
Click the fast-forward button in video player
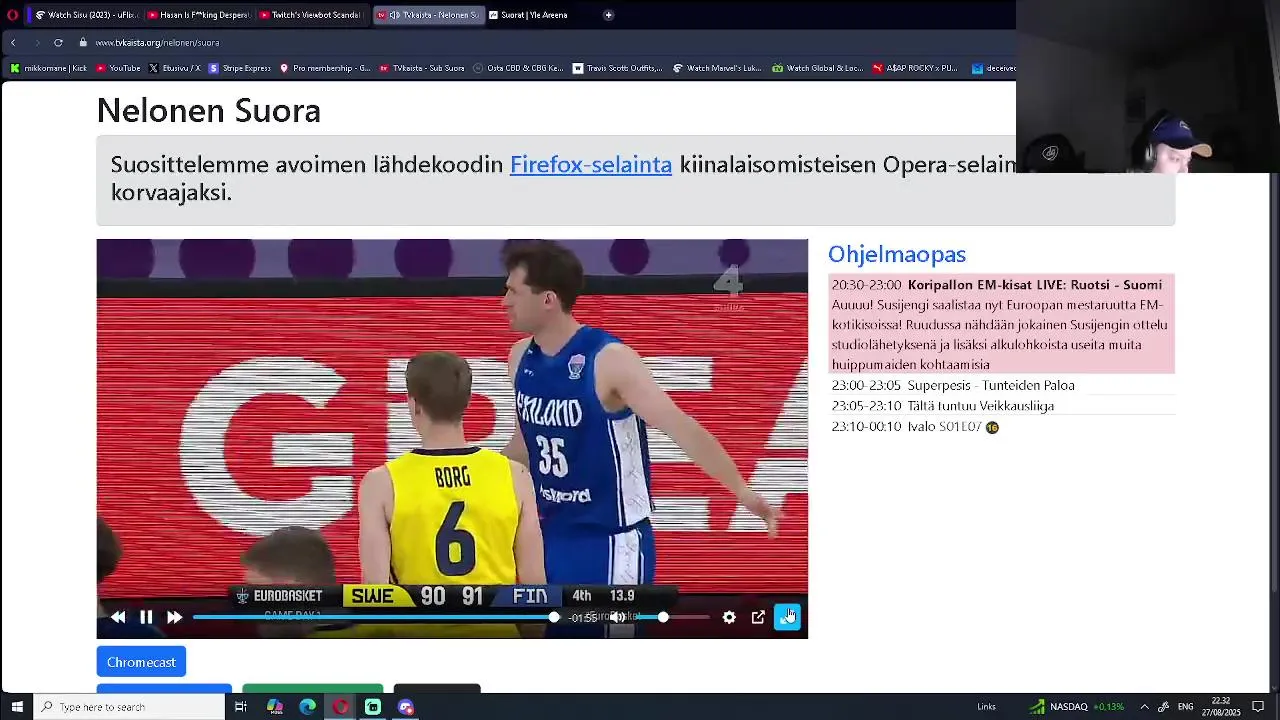(x=174, y=618)
